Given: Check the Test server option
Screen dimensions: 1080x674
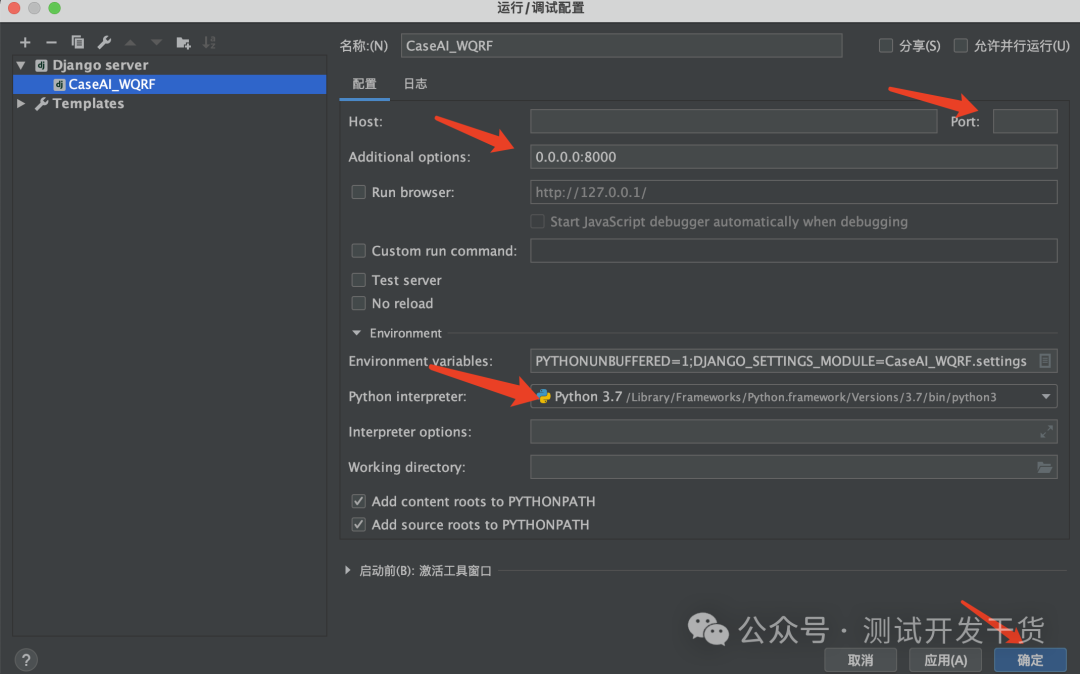Looking at the screenshot, I should (x=358, y=280).
